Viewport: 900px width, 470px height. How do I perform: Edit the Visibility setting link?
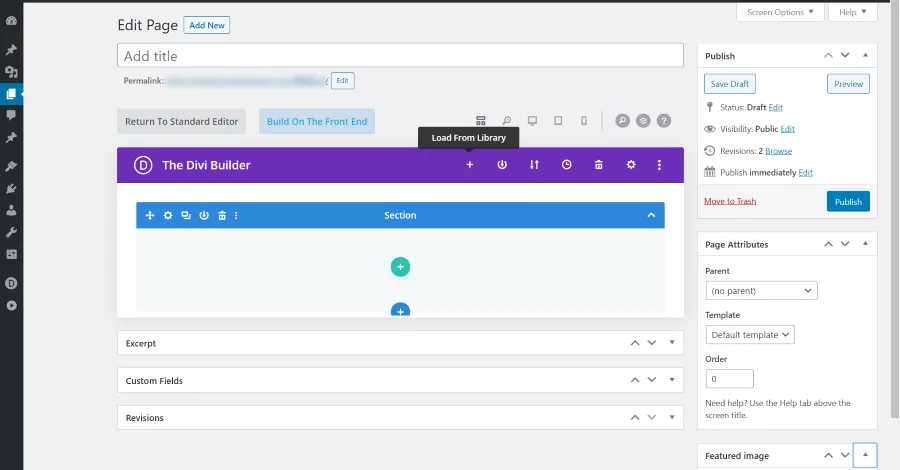click(788, 129)
